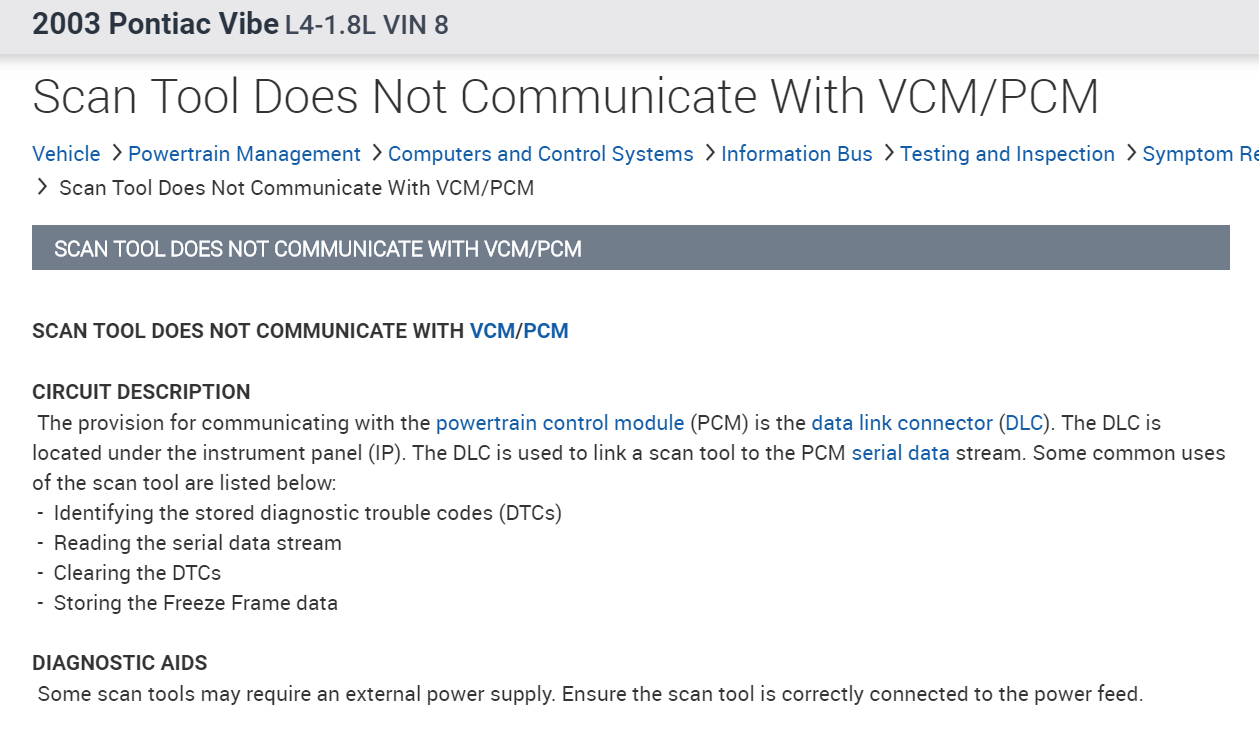Click the Vehicle breadcrumb link
Image resolution: width=1259 pixels, height=732 pixels.
coord(66,154)
